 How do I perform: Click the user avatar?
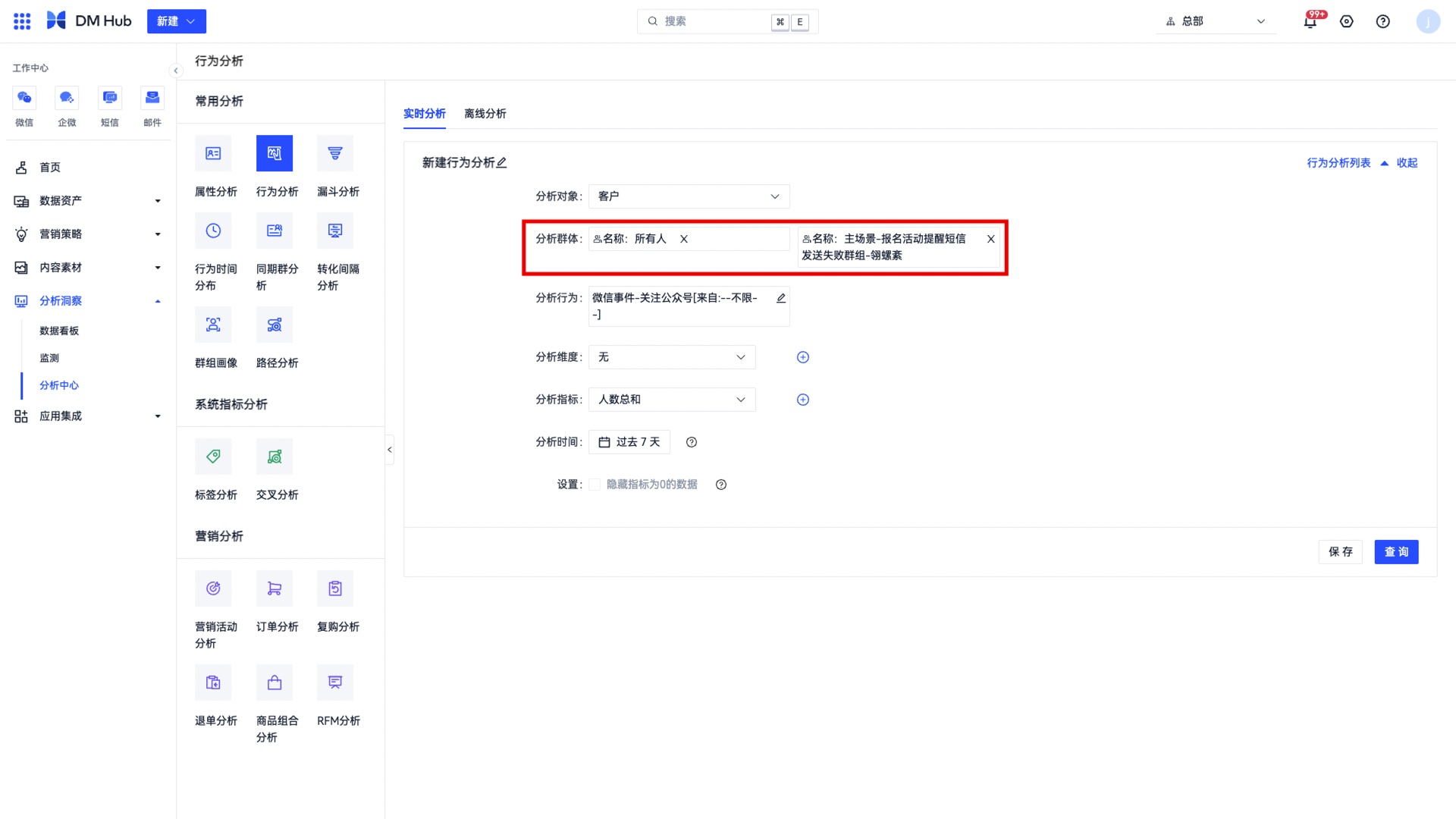(x=1429, y=21)
